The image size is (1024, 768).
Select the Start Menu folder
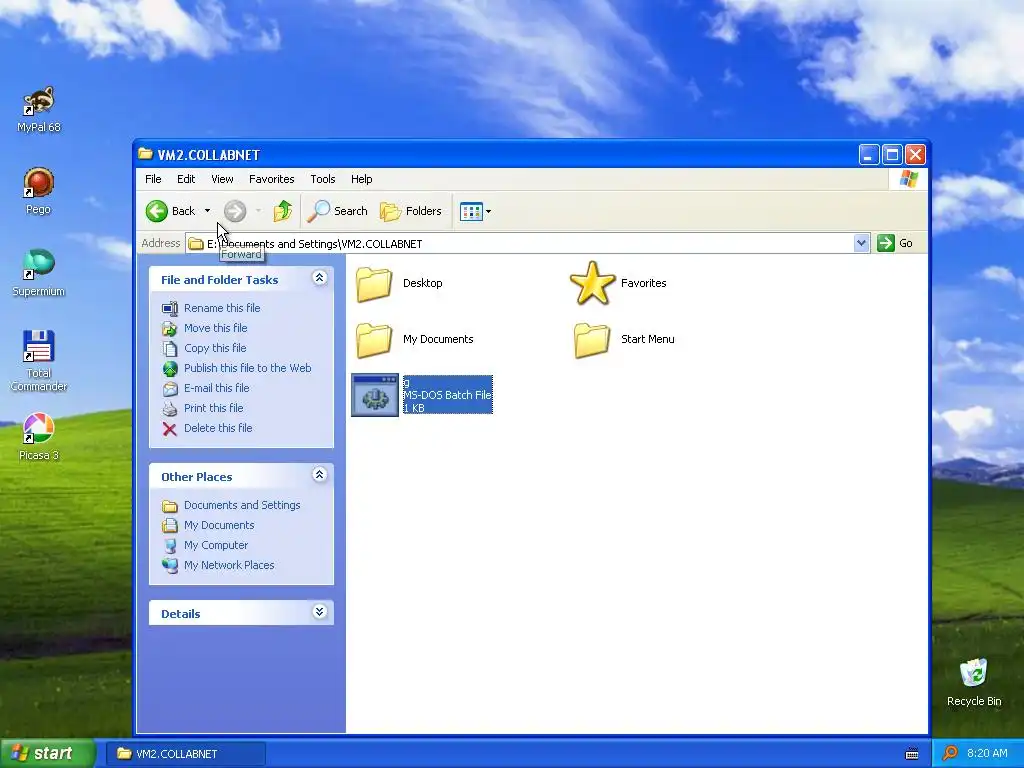[592, 340]
